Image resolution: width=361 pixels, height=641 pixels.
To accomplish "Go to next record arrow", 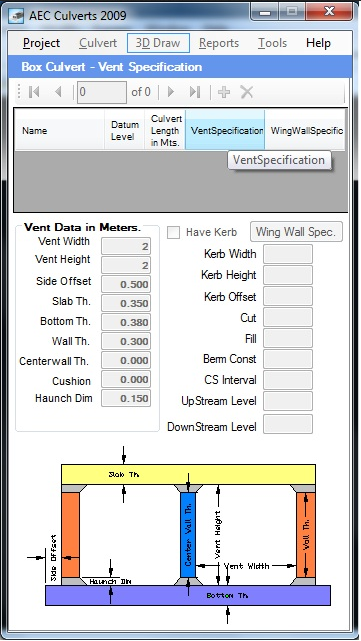I will [171, 92].
